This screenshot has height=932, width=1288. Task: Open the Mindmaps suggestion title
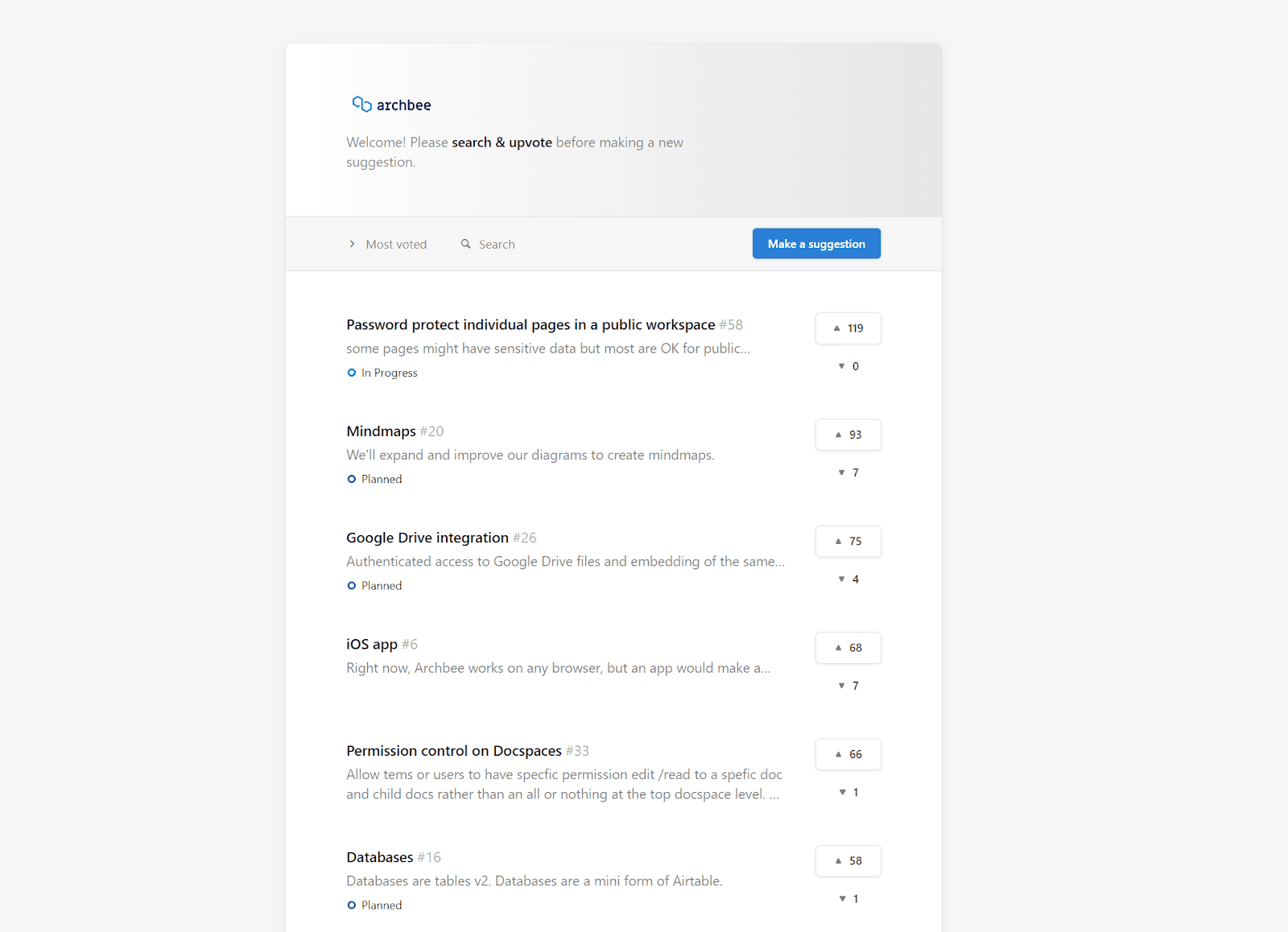[x=381, y=431]
